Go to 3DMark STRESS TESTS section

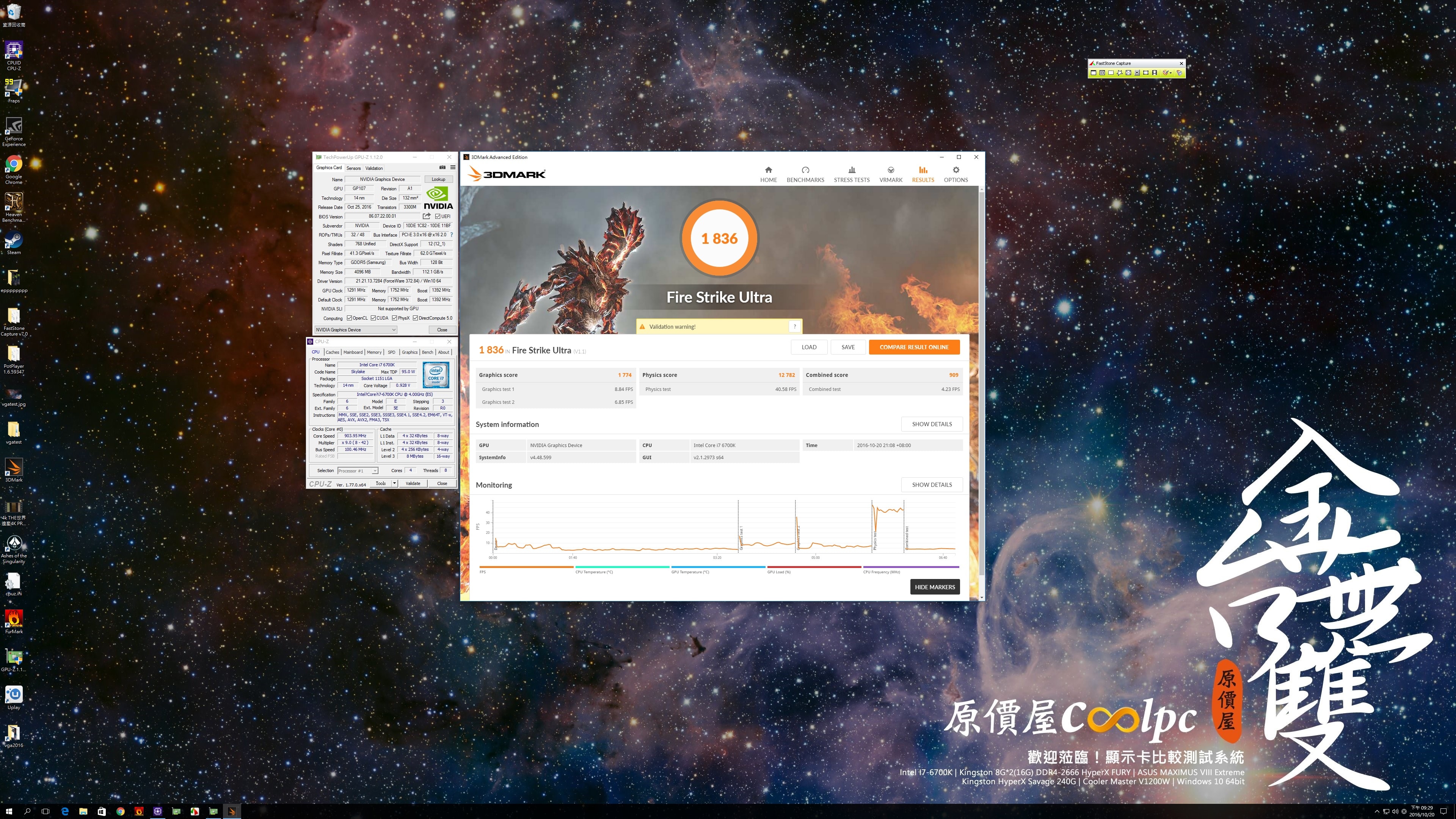tap(852, 175)
